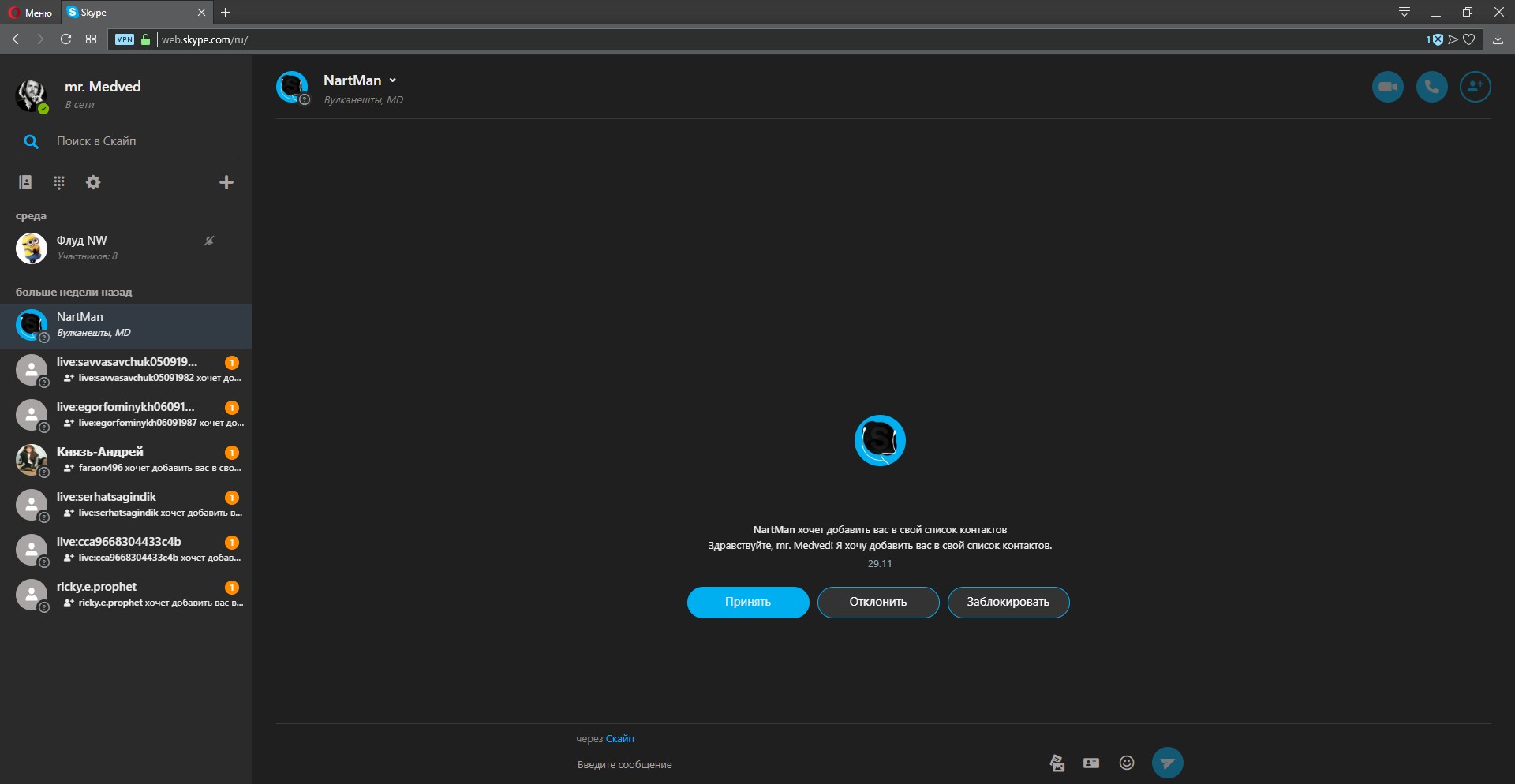Send contact card icon
The height and width of the screenshot is (784, 1515).
click(1091, 763)
